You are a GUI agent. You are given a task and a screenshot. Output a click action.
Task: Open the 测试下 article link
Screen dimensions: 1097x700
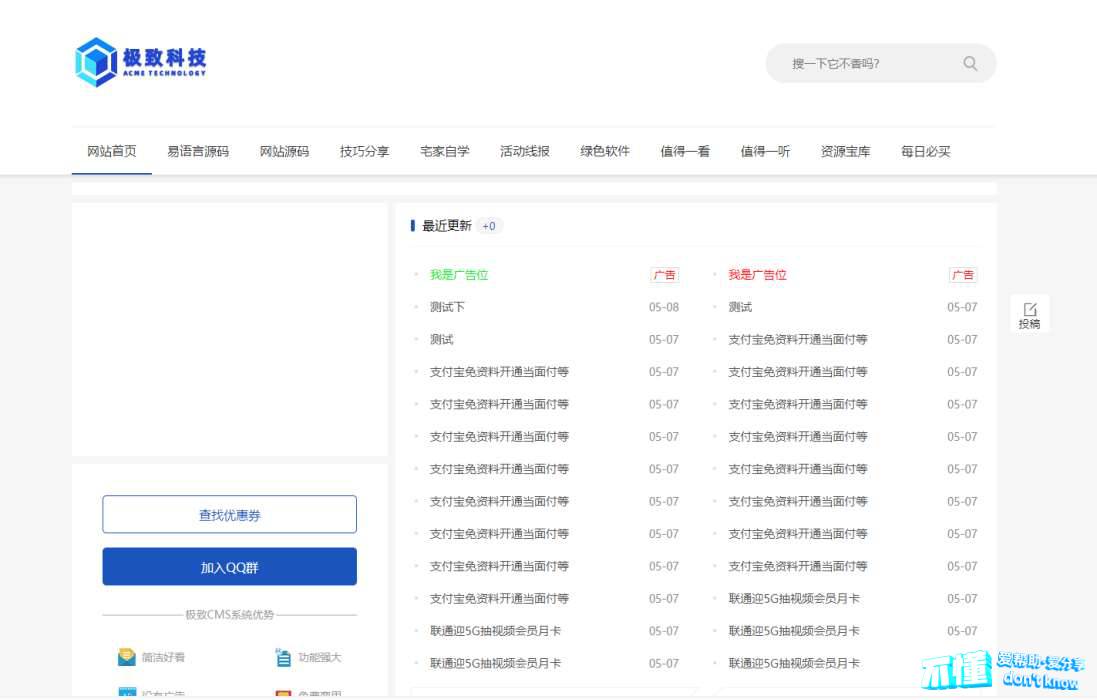(447, 307)
